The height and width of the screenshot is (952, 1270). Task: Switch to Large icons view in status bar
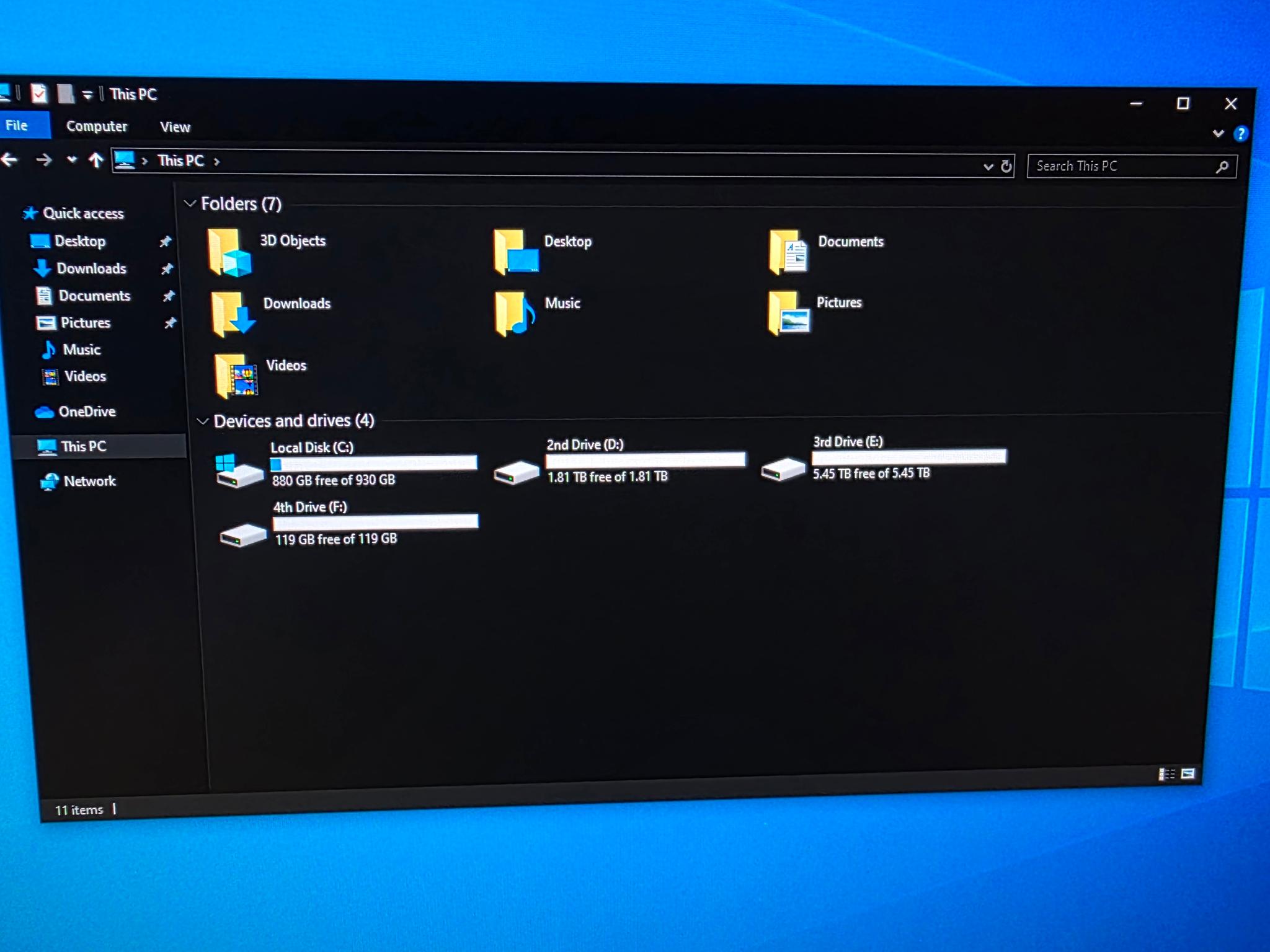point(1188,773)
